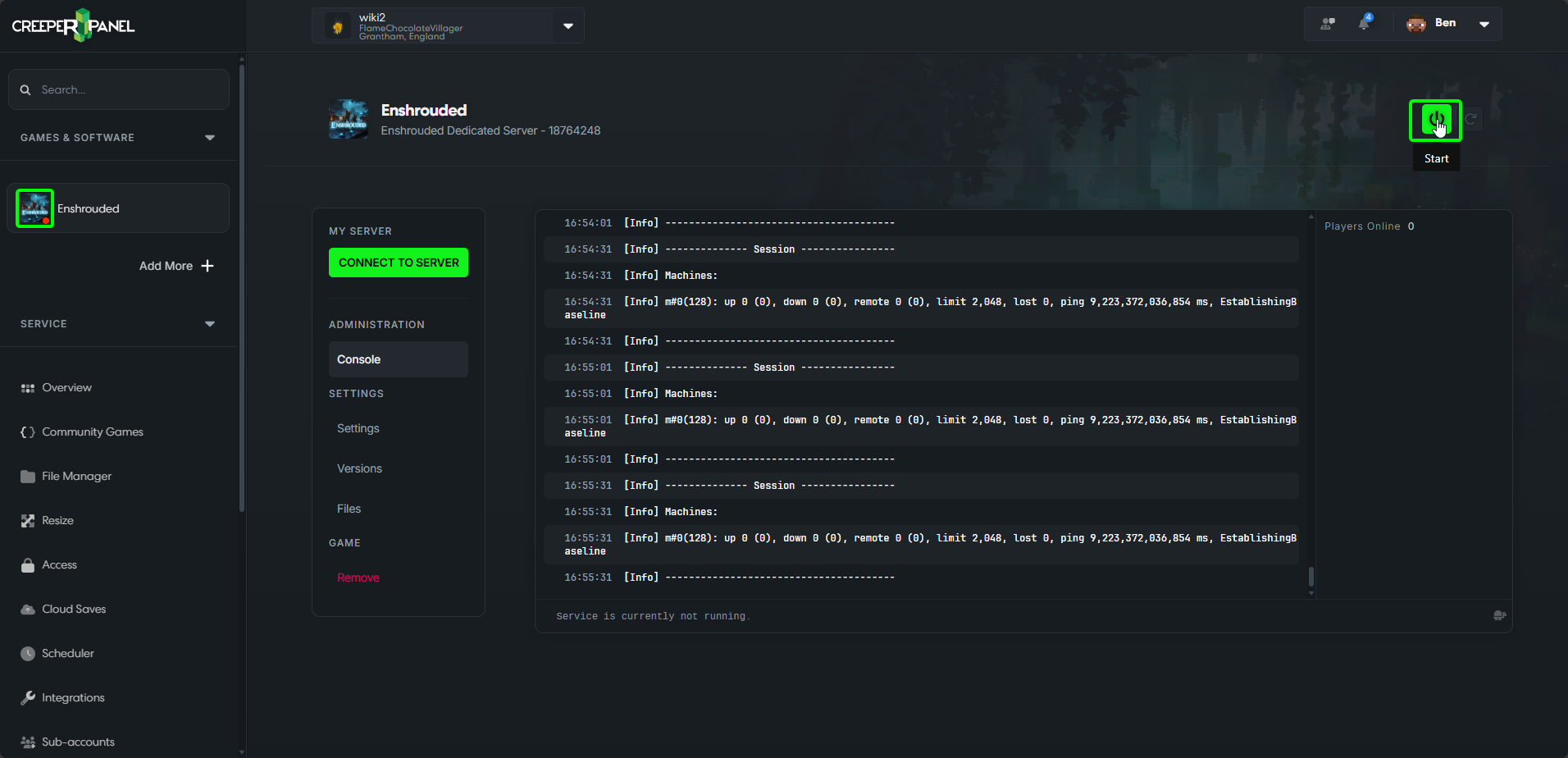Click the 16:54:31 m#0(128) stats log line
Screen dimensions: 1568x758
click(x=921, y=308)
